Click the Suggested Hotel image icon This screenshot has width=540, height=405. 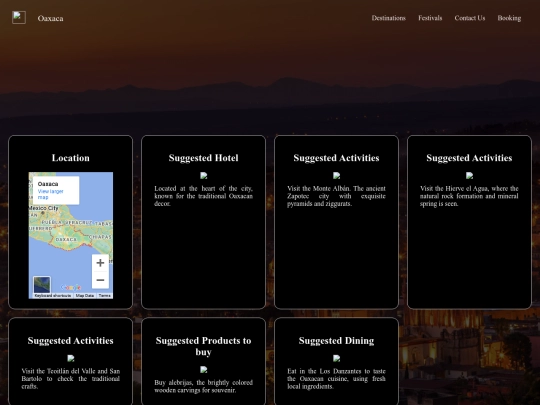204,176
